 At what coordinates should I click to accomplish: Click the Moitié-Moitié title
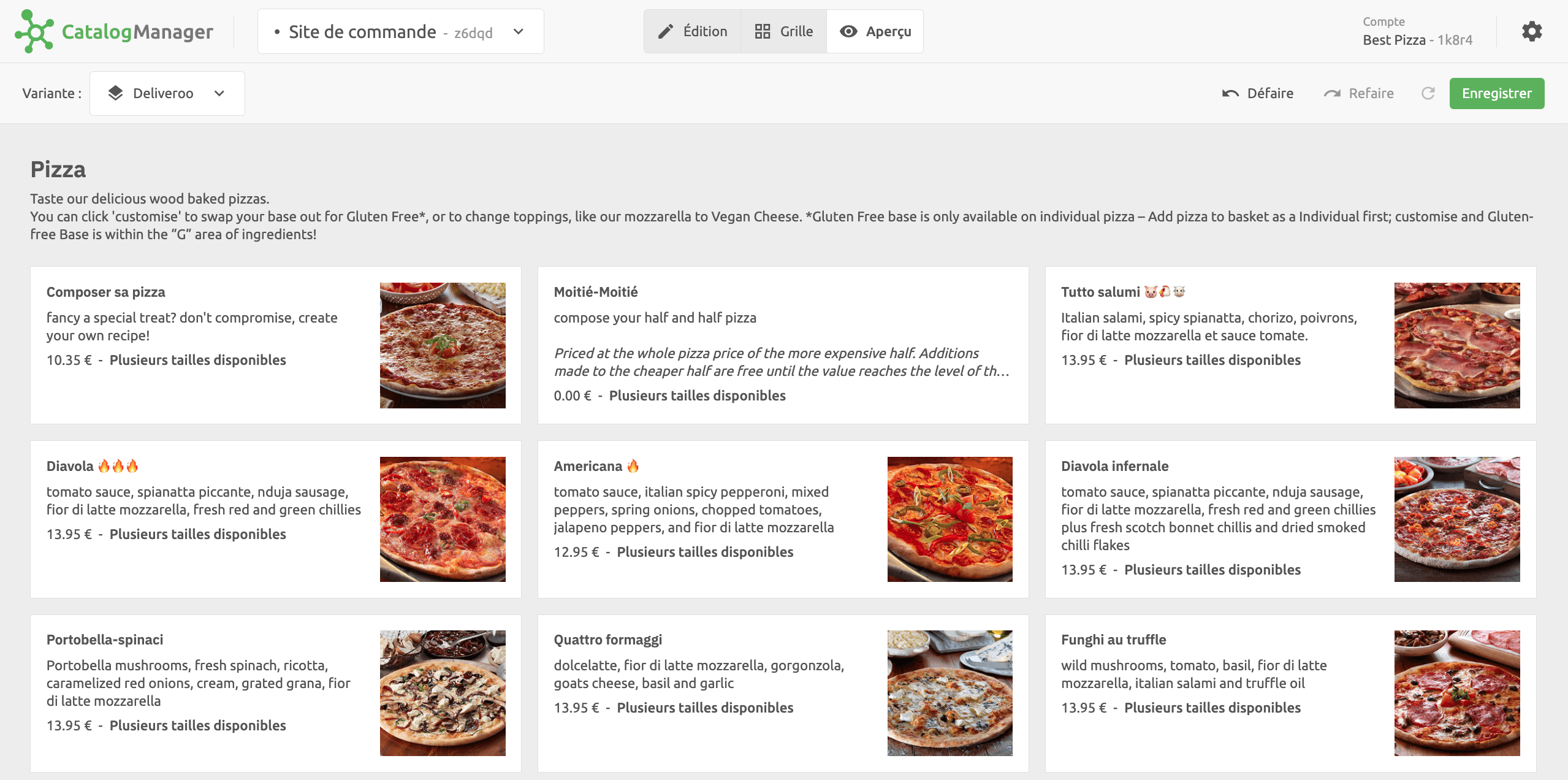click(596, 292)
